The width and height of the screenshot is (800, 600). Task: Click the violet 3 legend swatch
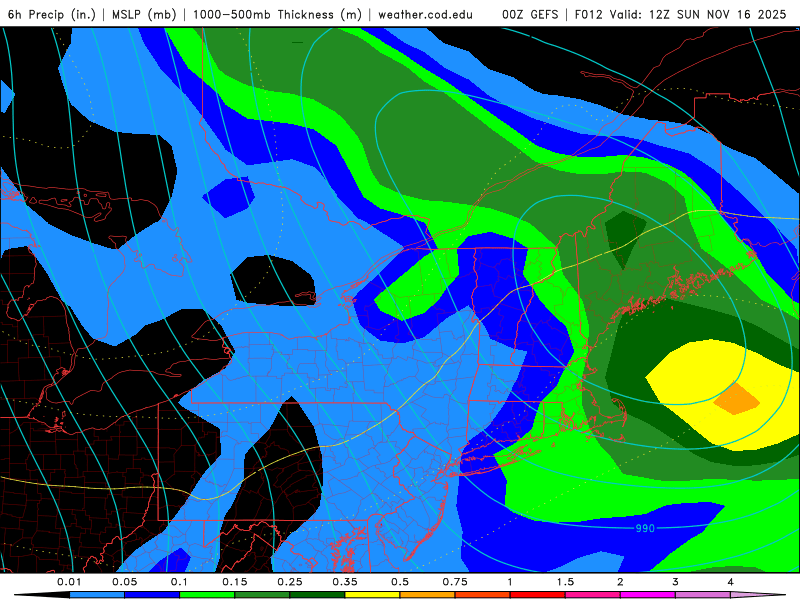point(703,595)
